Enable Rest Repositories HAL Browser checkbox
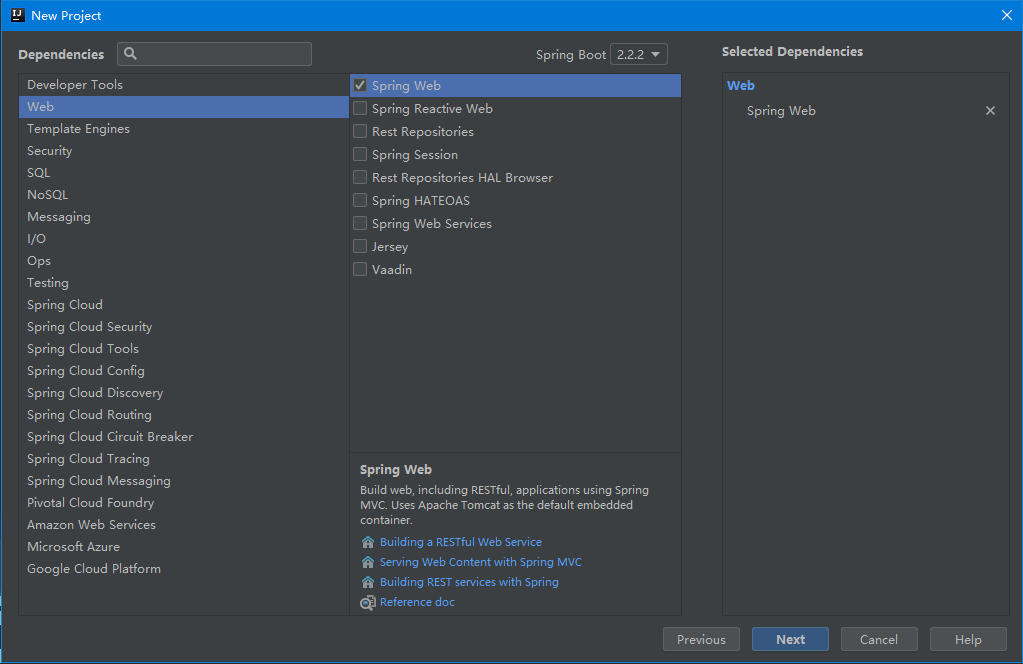Screen dimensions: 1023x664 coord(360,177)
